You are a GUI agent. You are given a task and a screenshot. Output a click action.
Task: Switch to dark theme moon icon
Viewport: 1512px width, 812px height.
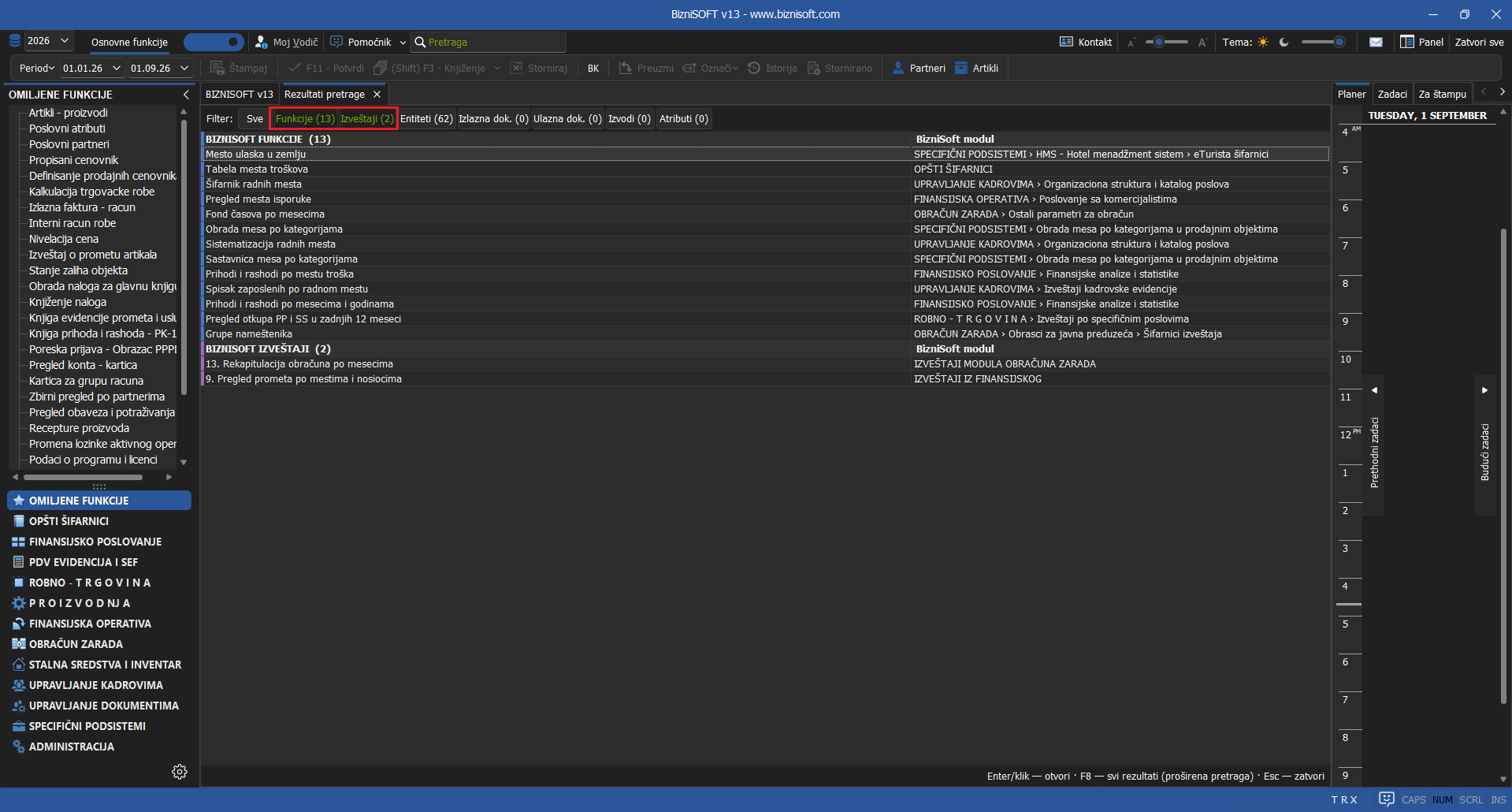(x=1284, y=43)
